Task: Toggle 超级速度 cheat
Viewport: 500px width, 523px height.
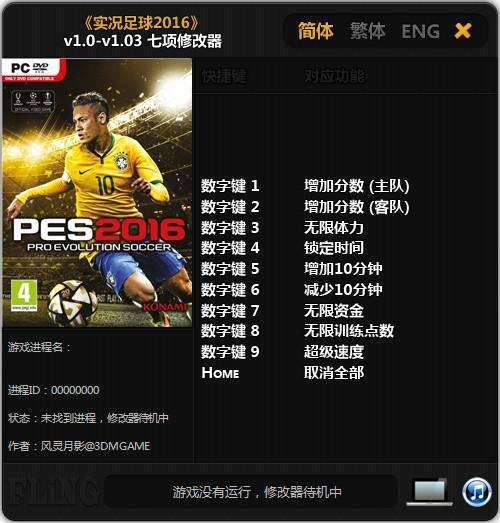Action: tap(334, 352)
